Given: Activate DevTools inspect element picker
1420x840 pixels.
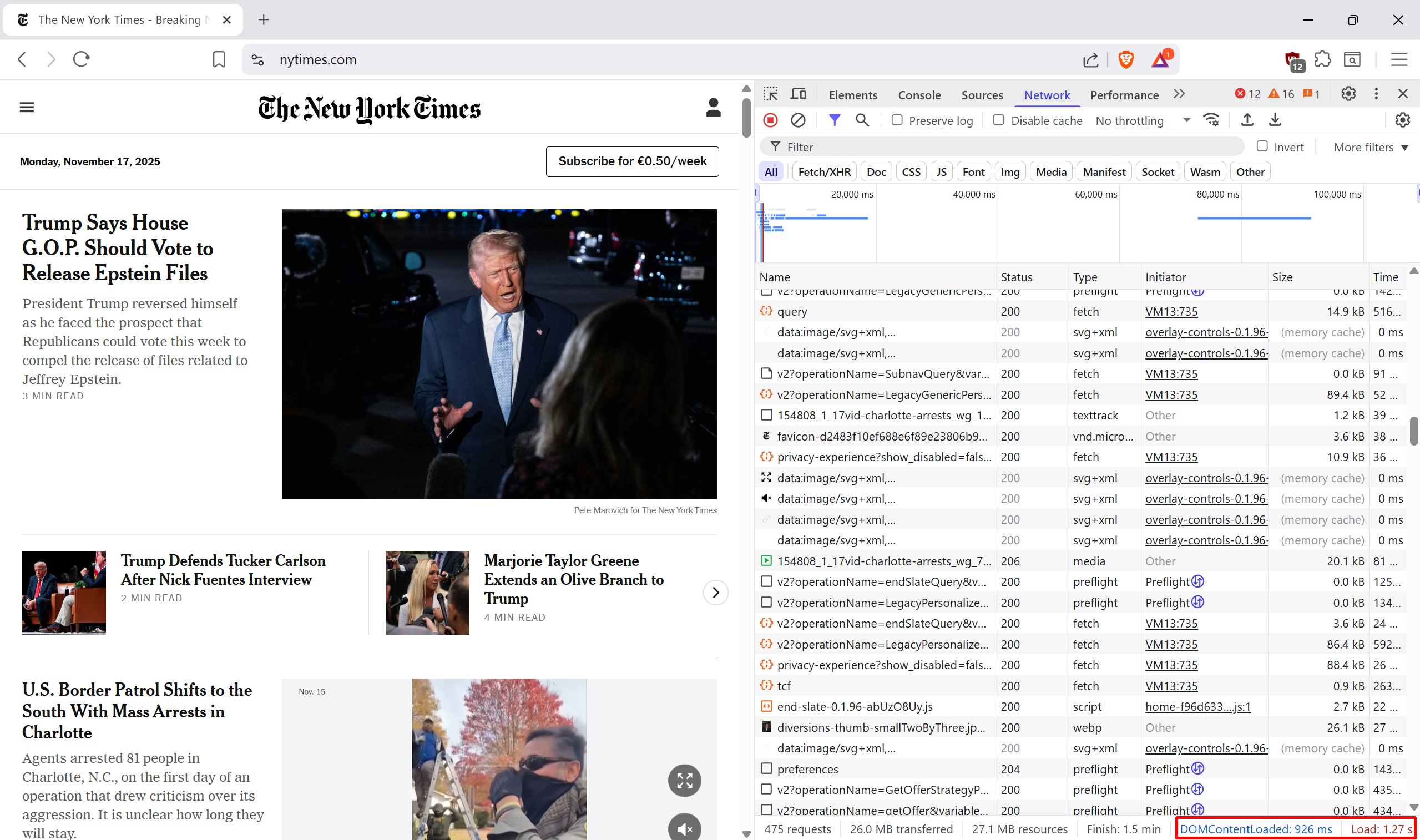Looking at the screenshot, I should pos(770,94).
